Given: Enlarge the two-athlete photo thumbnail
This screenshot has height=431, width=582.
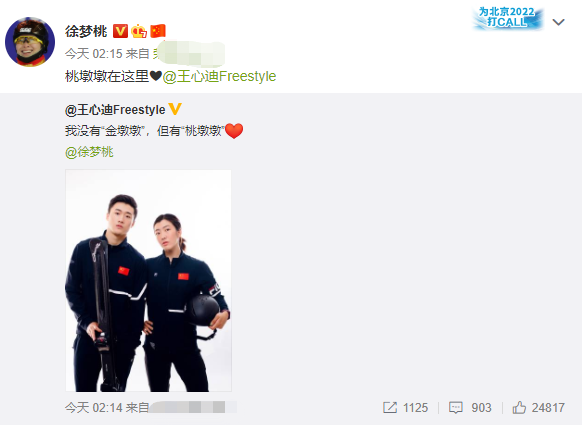Looking at the screenshot, I should click(x=148, y=281).
